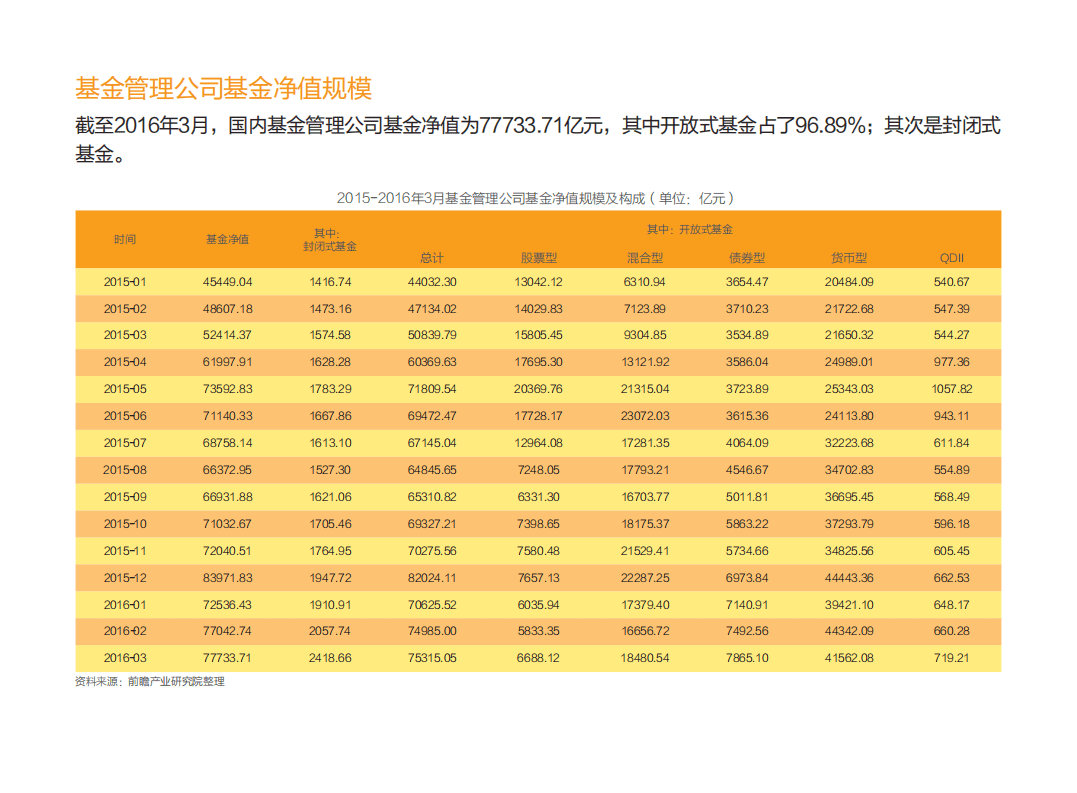Screen dimensions: 1077x793
Task: Click the 债券型 column header
Action: pos(745,257)
